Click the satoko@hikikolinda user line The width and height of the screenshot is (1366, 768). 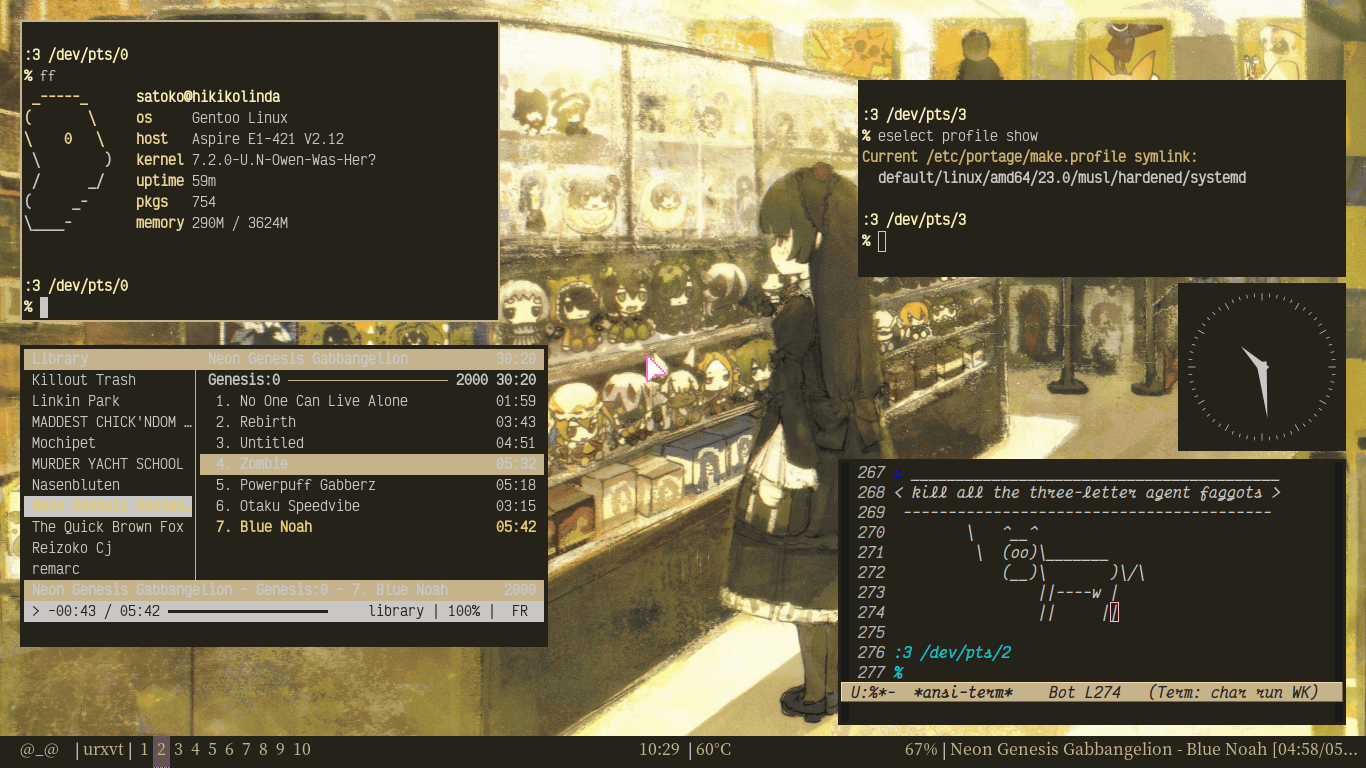(x=208, y=97)
